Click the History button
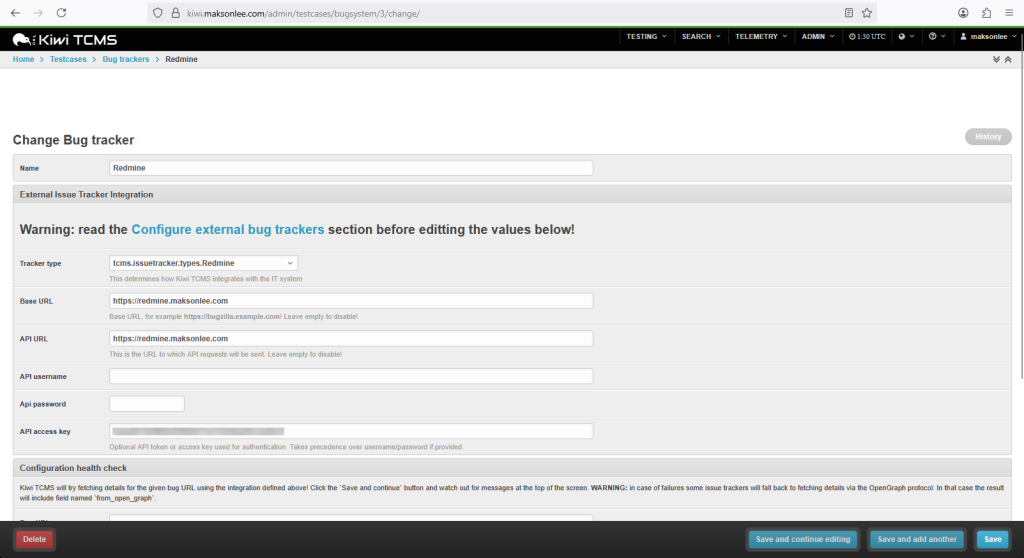This screenshot has height=558, width=1024. (988, 137)
